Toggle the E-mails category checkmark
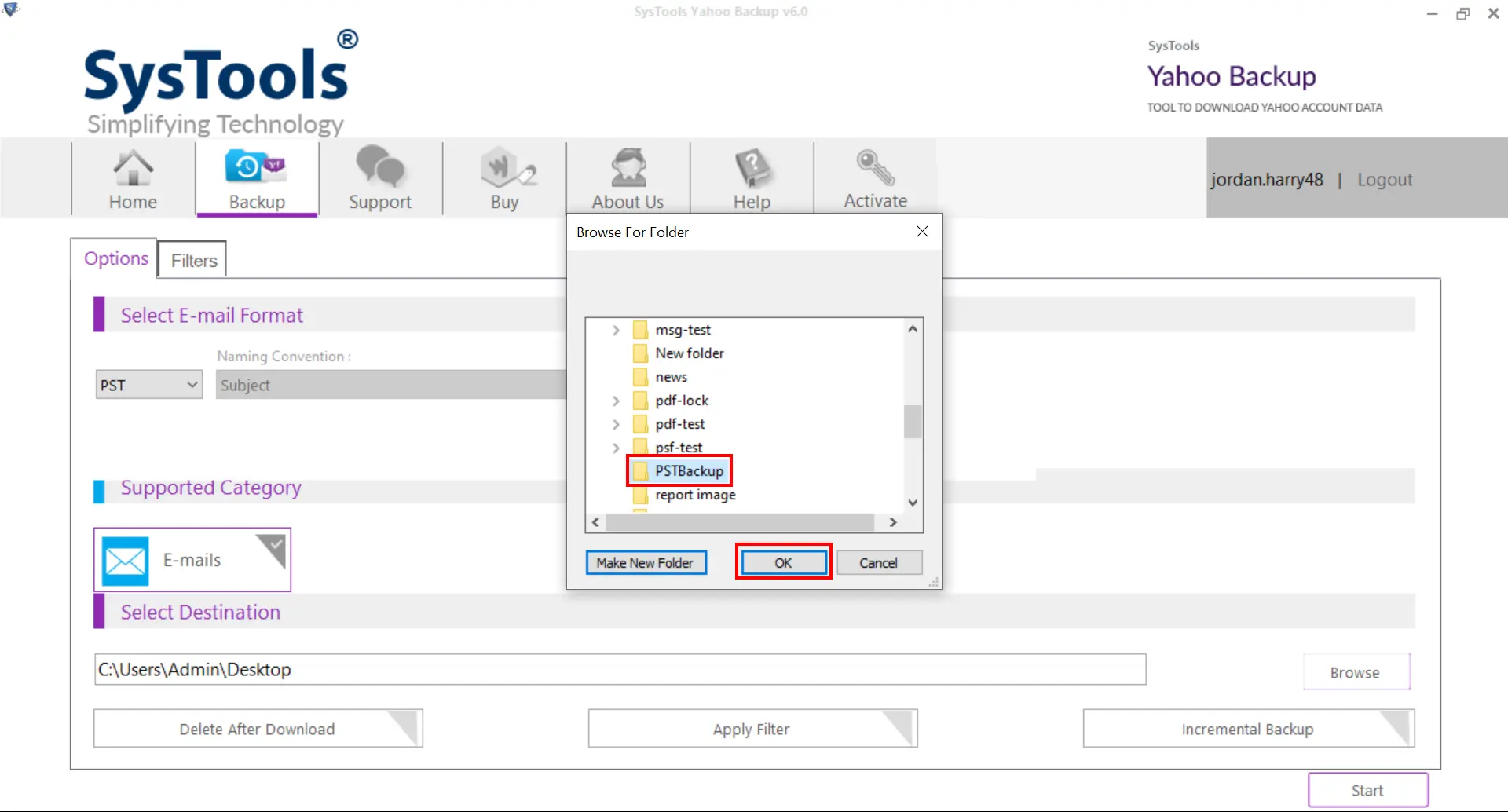The image size is (1508, 812). [272, 549]
